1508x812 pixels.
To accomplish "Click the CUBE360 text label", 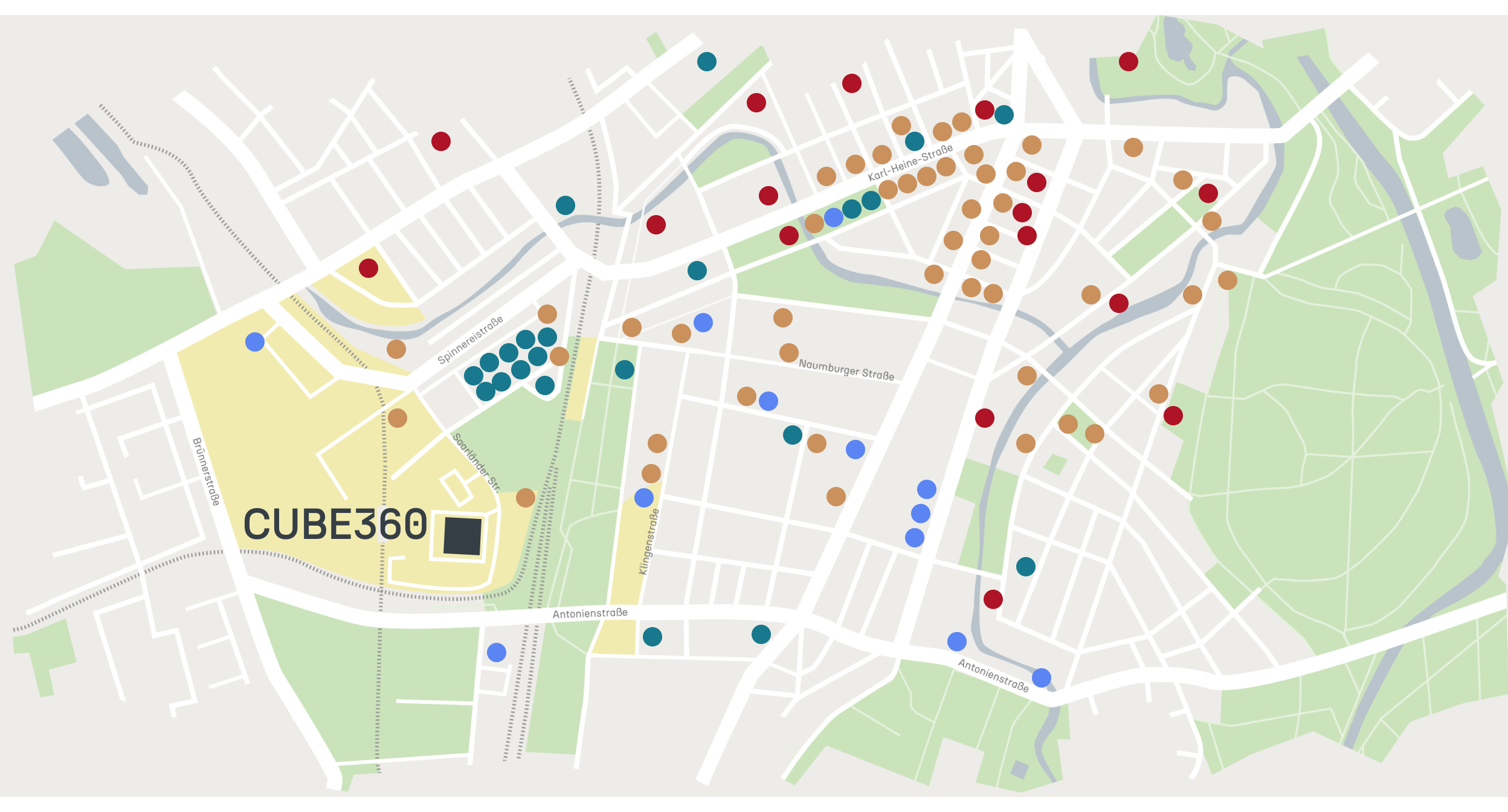I will (335, 524).
